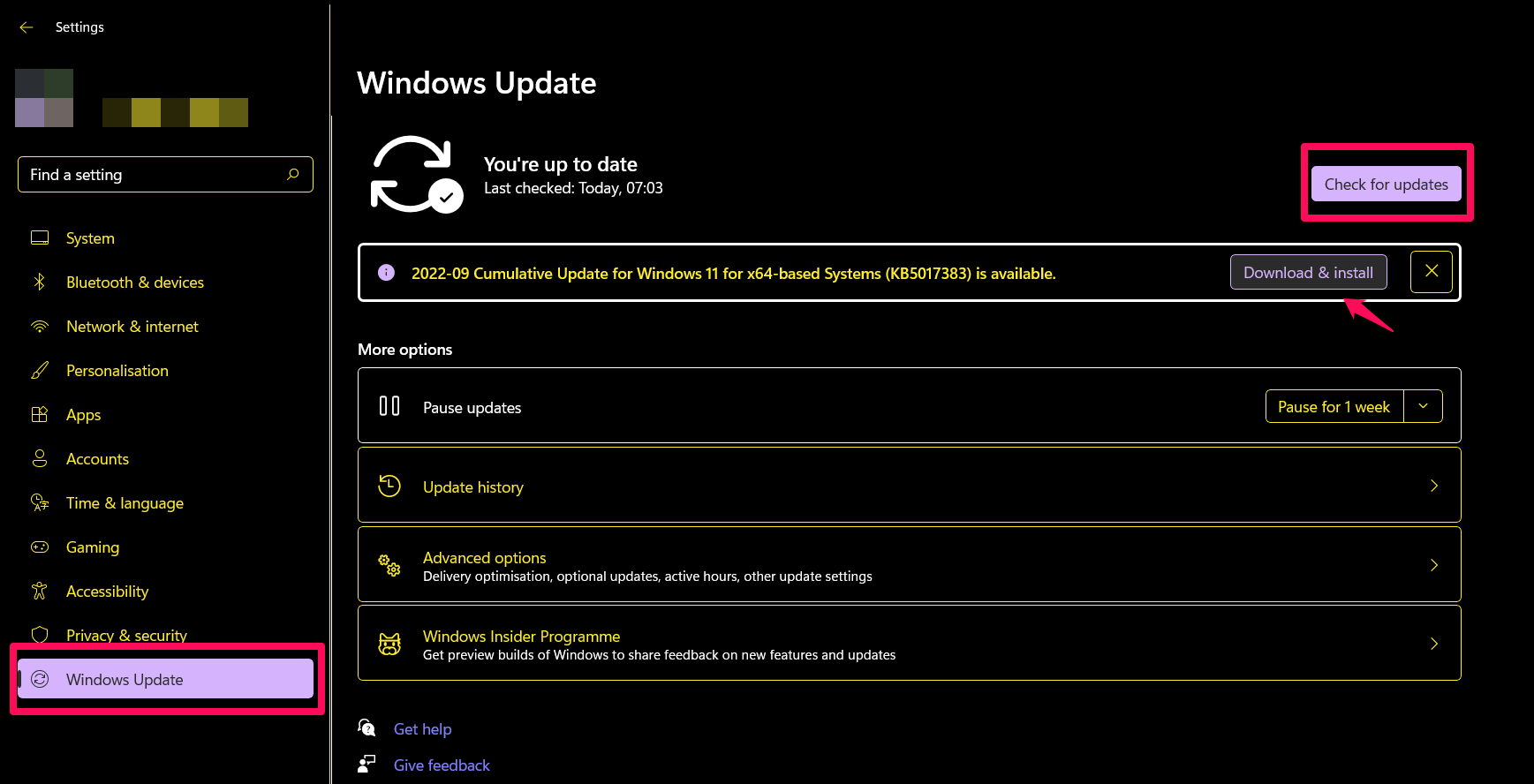1534x784 pixels.
Task: Open Accessibility settings category
Action: click(165, 592)
